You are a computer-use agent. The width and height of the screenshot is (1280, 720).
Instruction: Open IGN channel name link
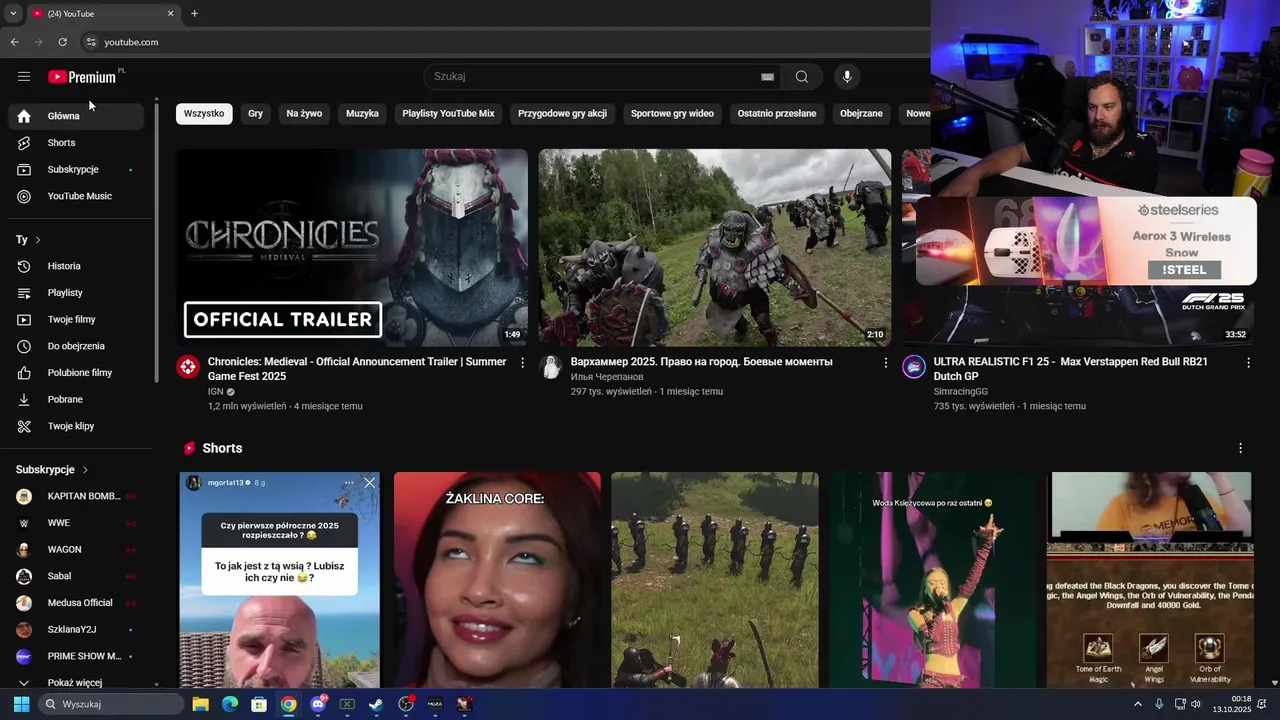pyautogui.click(x=216, y=392)
